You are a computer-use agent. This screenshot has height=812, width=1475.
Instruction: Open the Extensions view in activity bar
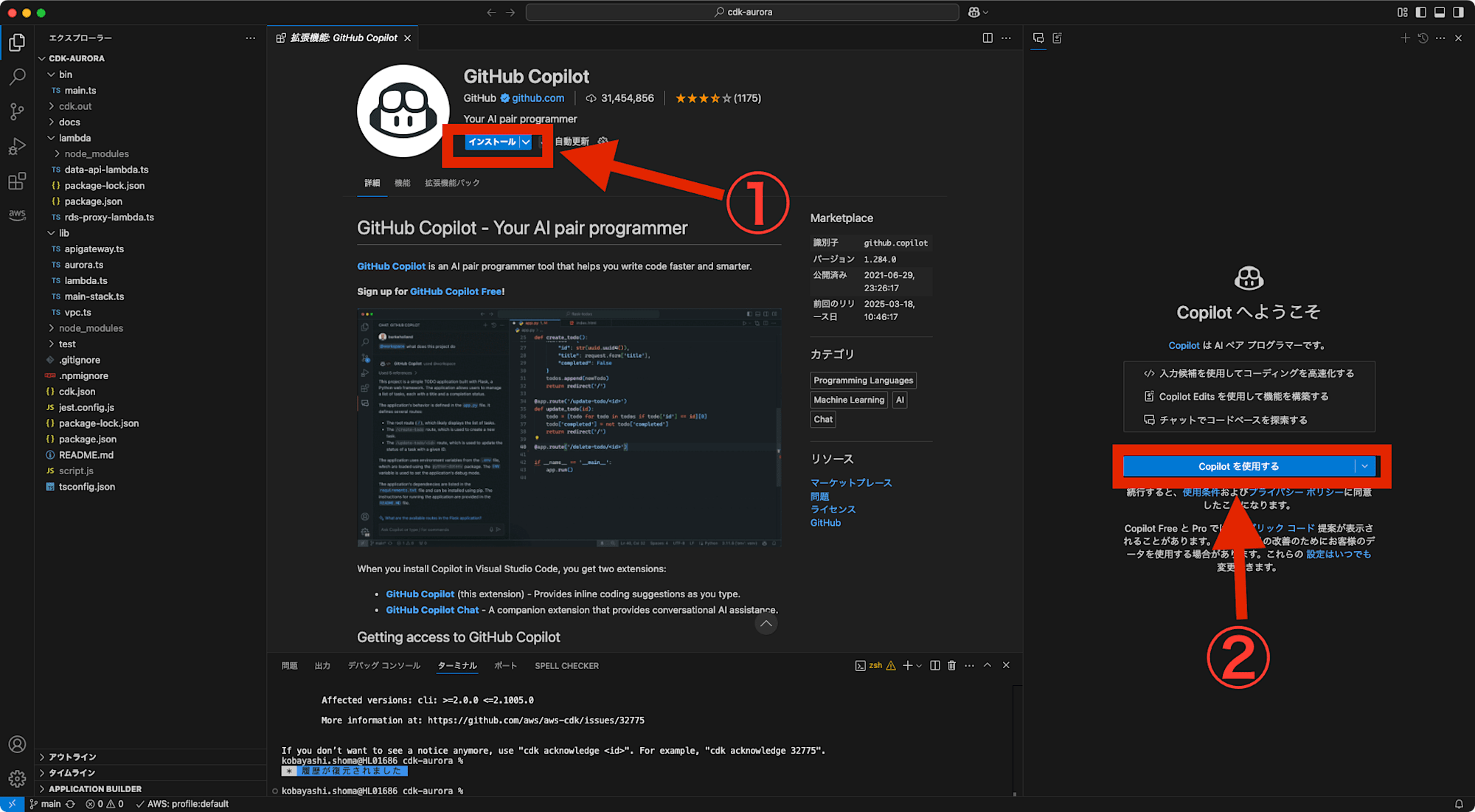click(x=17, y=181)
